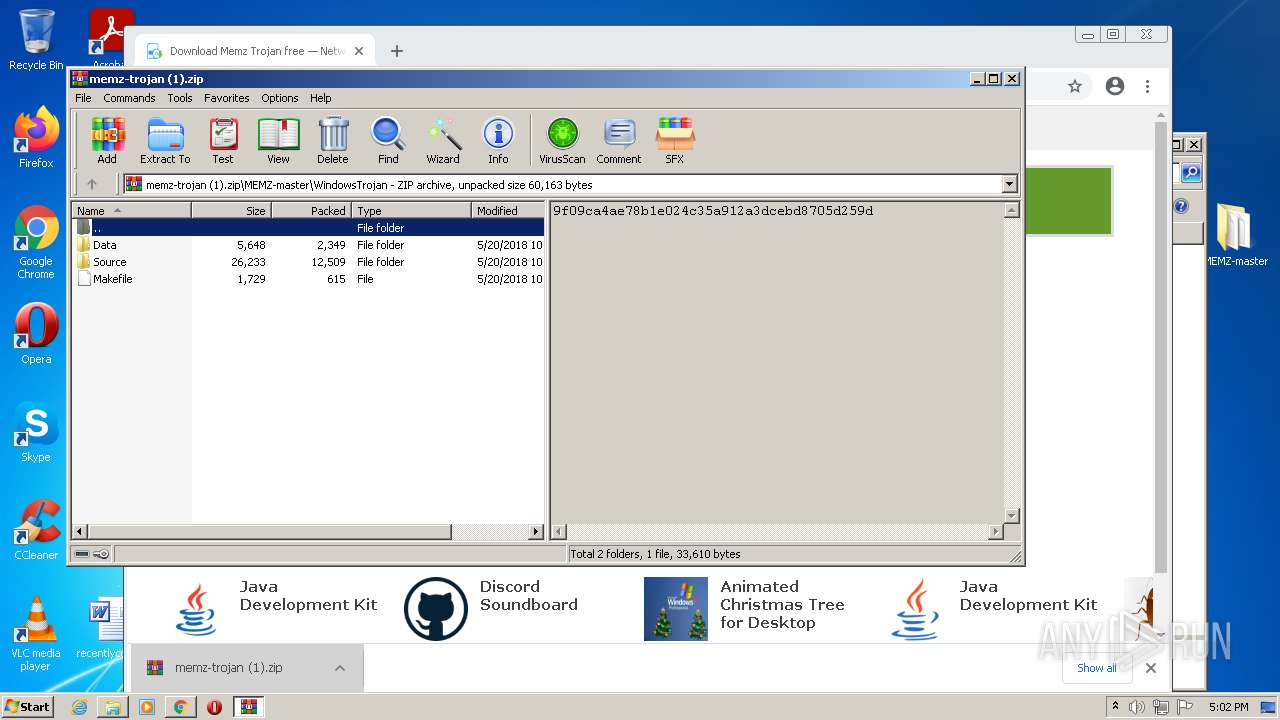Open the Favorites menu
This screenshot has width=1280, height=720.
click(227, 98)
